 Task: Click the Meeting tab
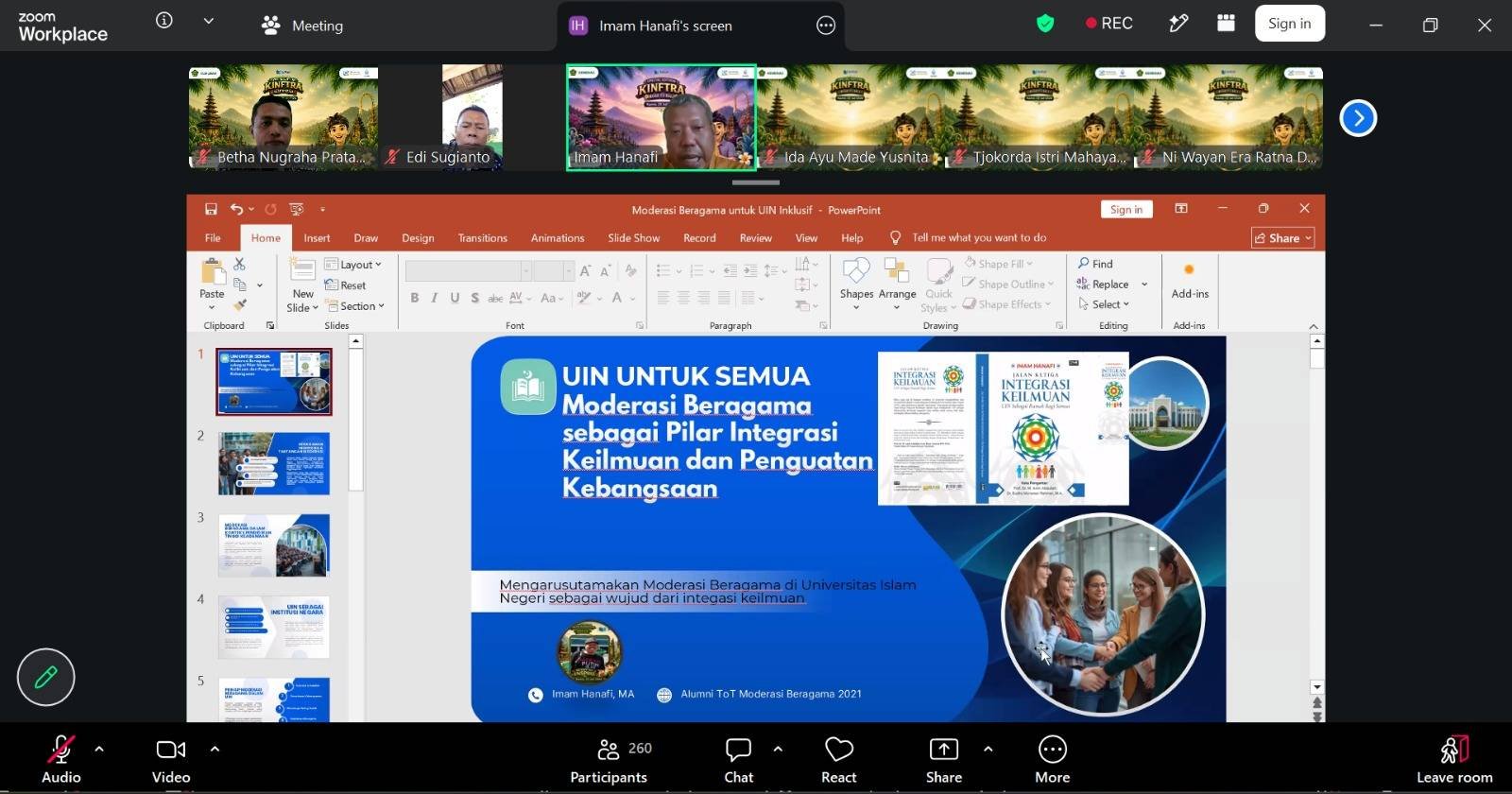pos(302,26)
